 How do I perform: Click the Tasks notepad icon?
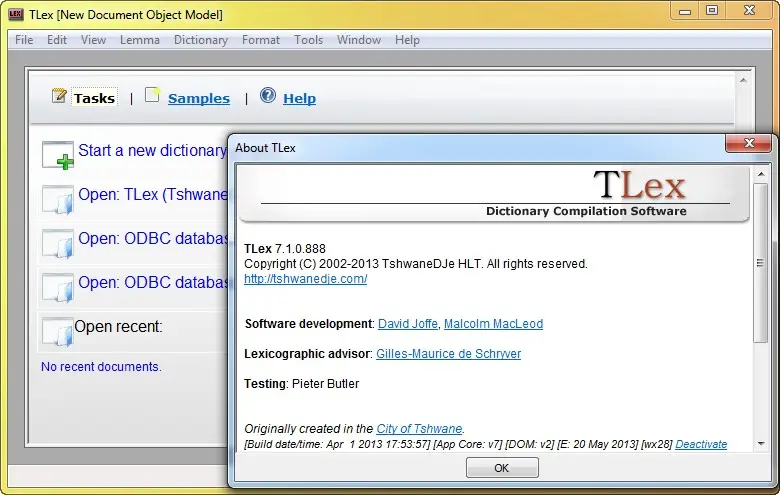59,95
